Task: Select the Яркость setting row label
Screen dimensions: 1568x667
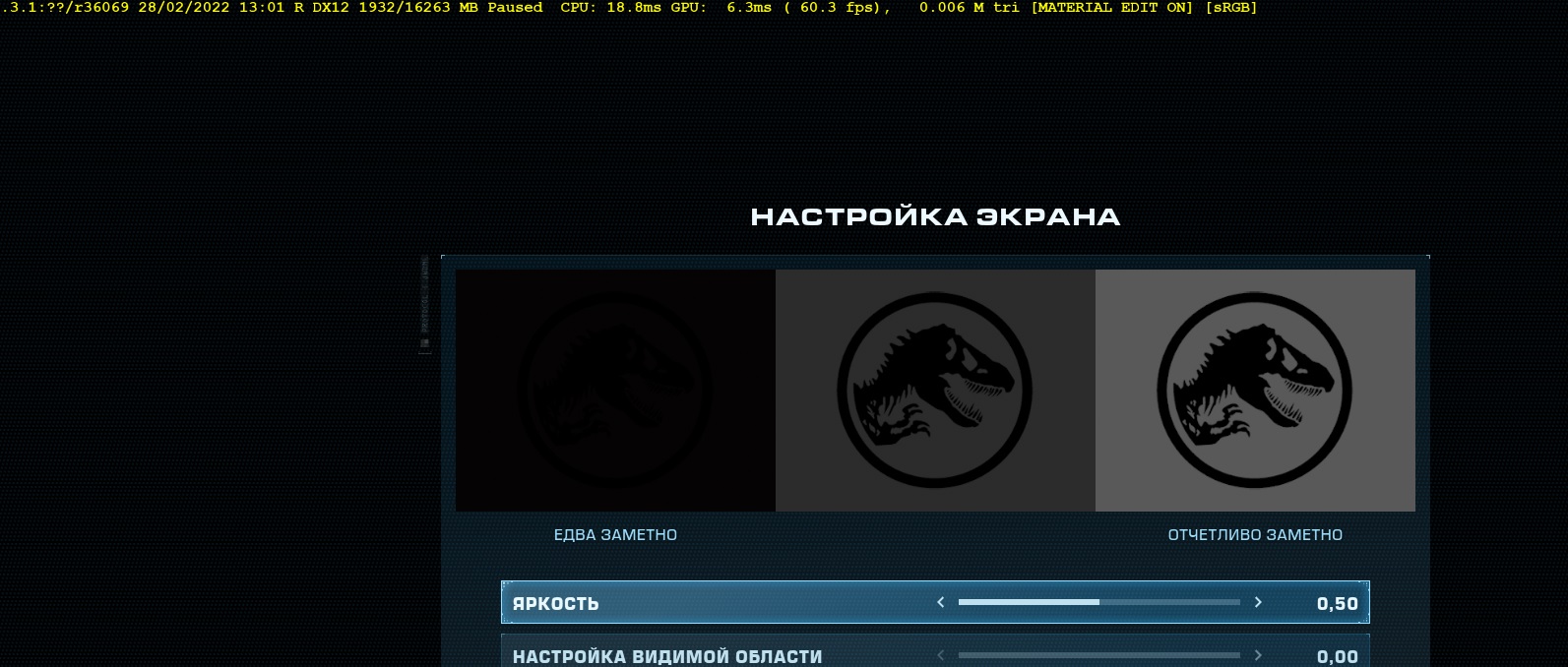Action: tap(556, 603)
